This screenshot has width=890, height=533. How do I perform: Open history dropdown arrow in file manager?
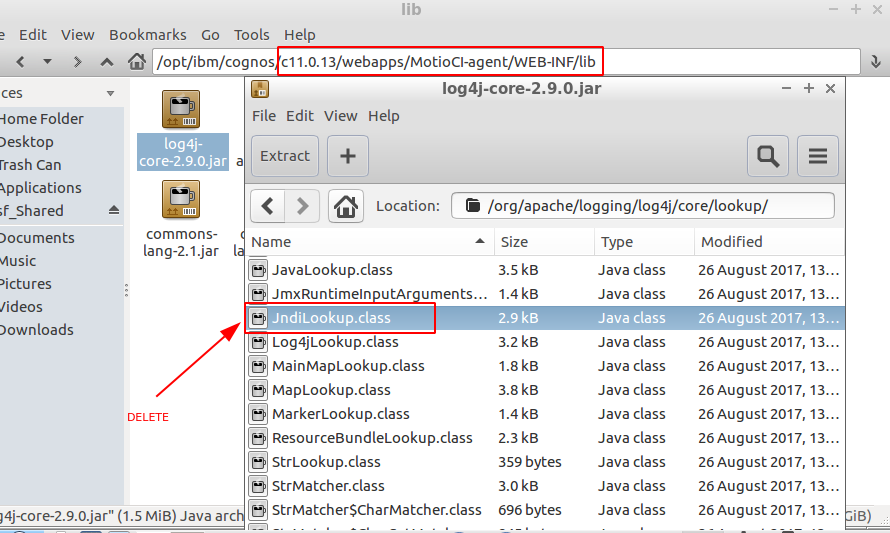[x=48, y=61]
